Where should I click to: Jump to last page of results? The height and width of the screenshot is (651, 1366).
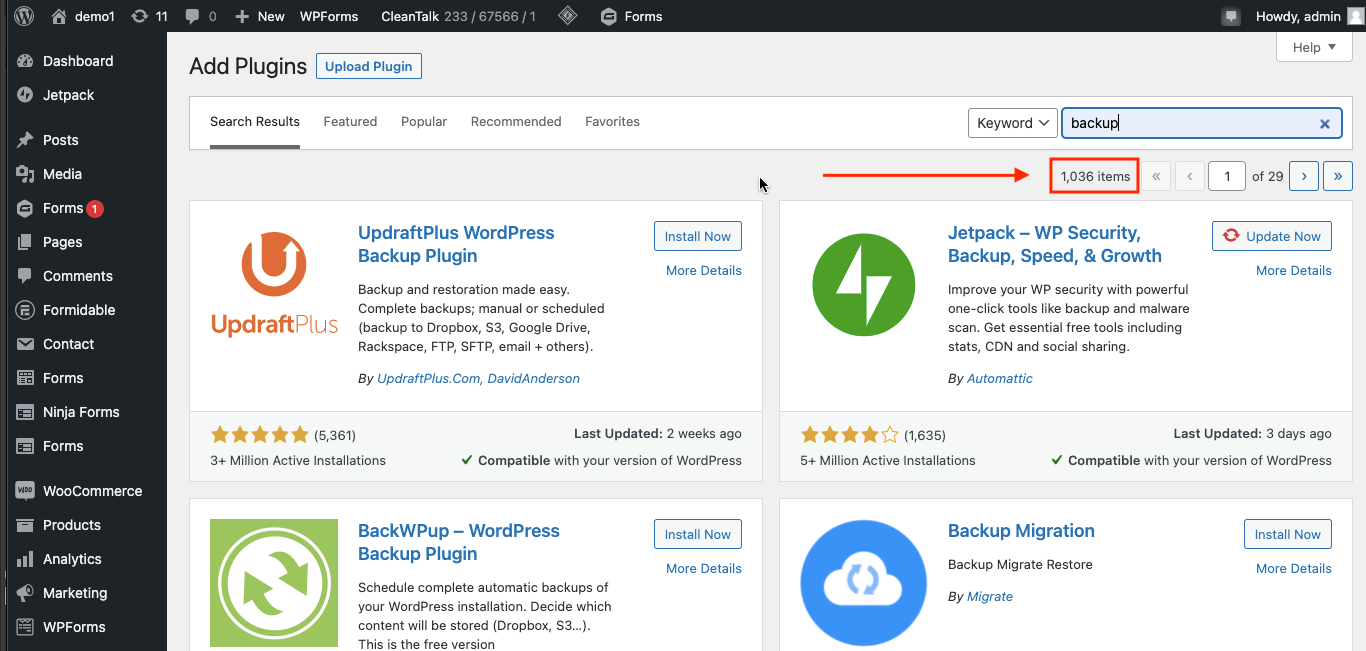(1338, 177)
